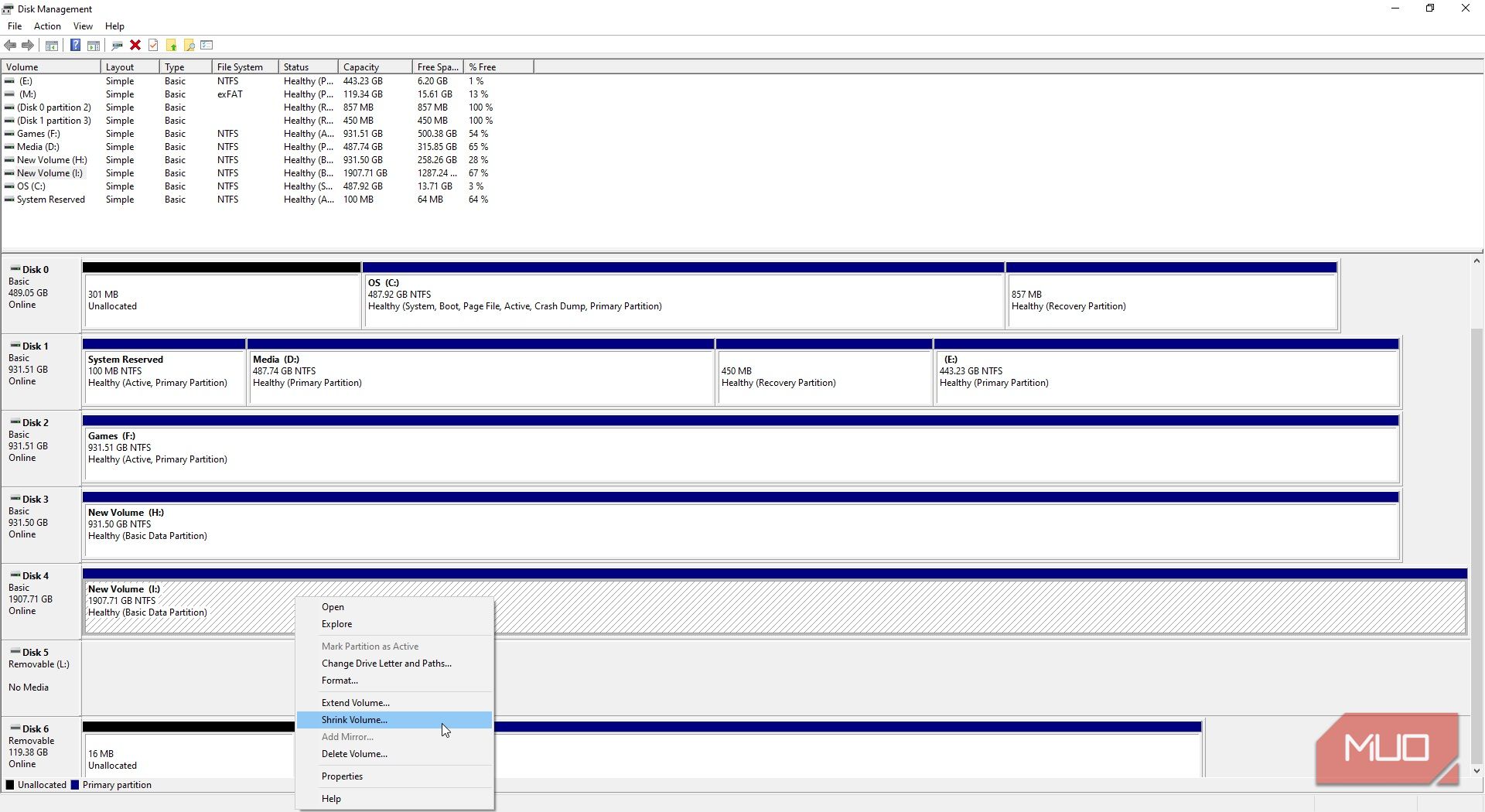This screenshot has width=1485, height=812.
Task: Open the Action menu
Action: [47, 26]
